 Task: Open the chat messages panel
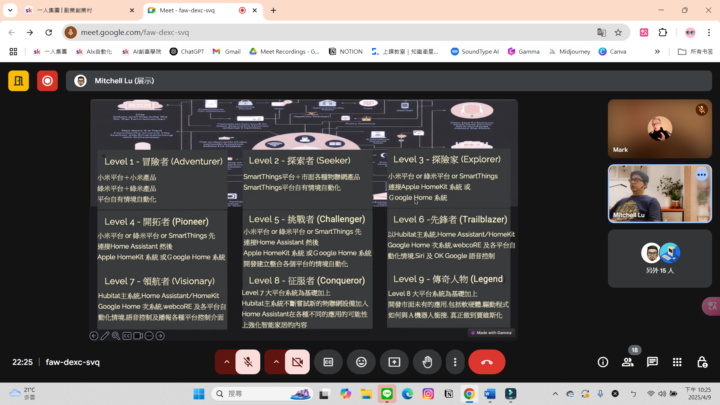(x=652, y=362)
